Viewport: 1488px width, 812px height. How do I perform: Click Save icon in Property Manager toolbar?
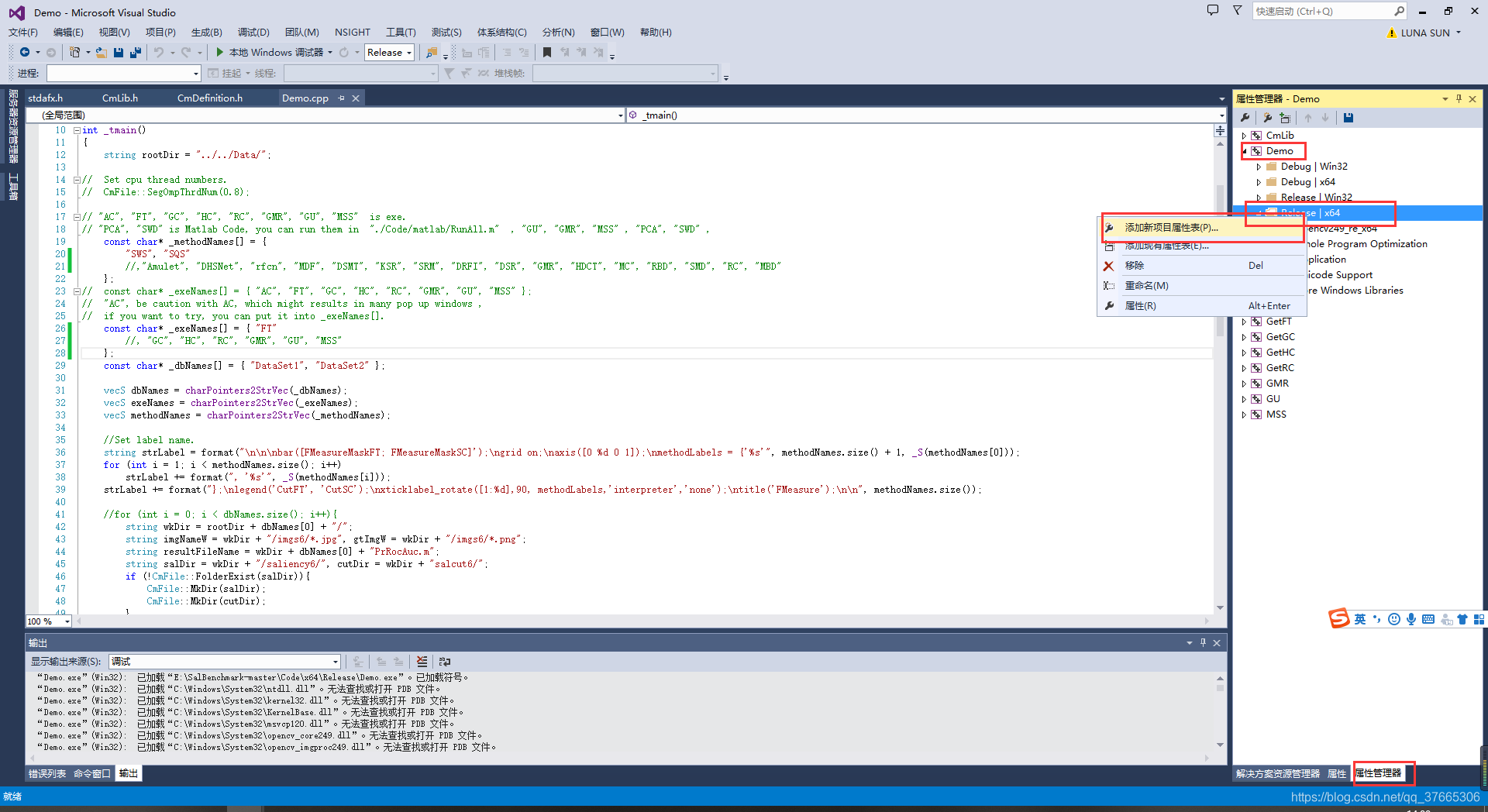tap(1348, 118)
